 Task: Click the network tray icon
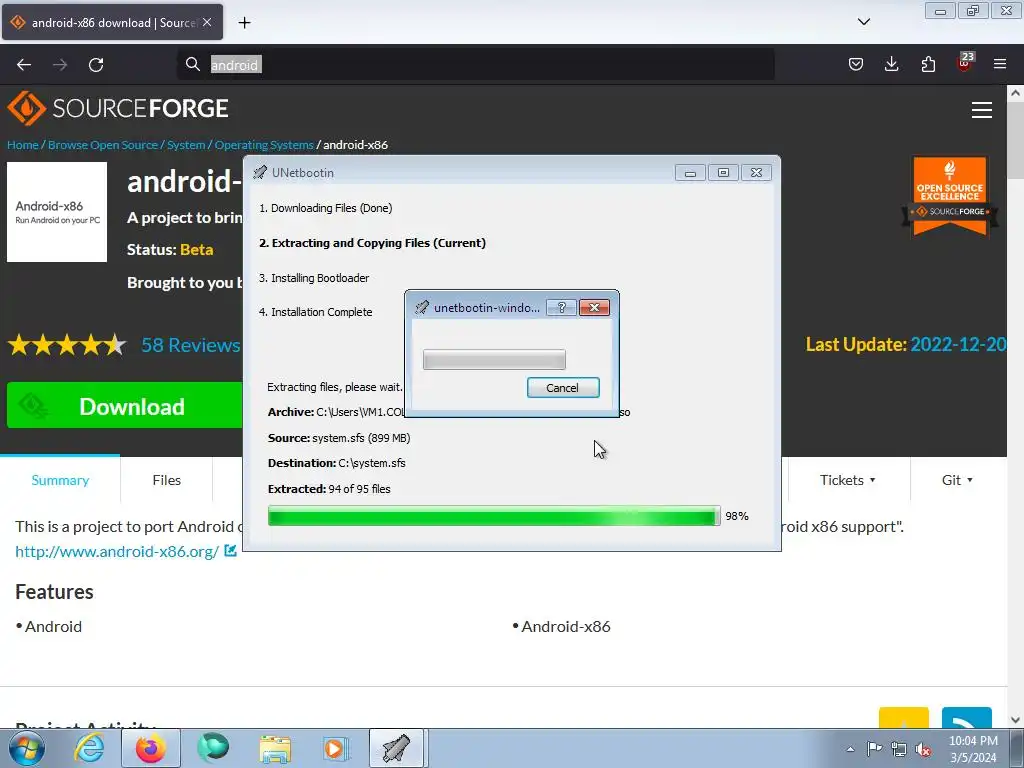(x=899, y=749)
